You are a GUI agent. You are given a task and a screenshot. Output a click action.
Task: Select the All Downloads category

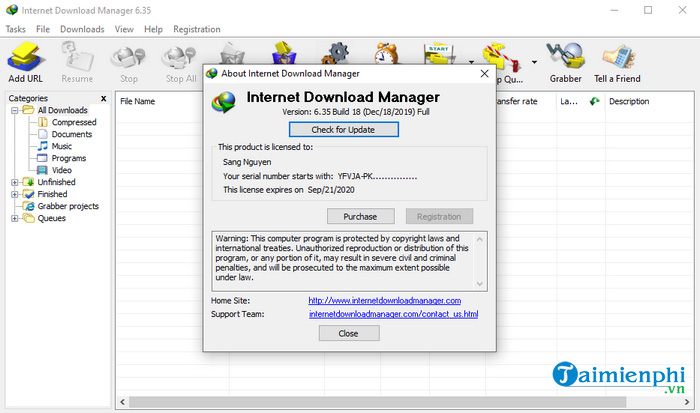click(x=62, y=110)
